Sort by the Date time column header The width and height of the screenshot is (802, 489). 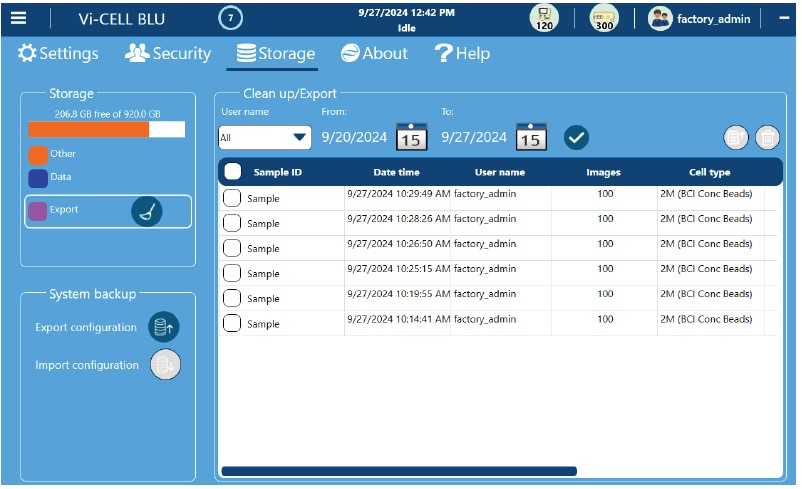tap(396, 172)
